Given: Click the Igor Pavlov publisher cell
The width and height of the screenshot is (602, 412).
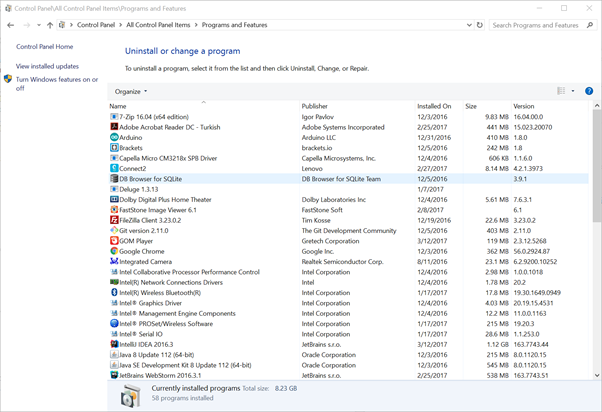Looking at the screenshot, I should coord(318,117).
